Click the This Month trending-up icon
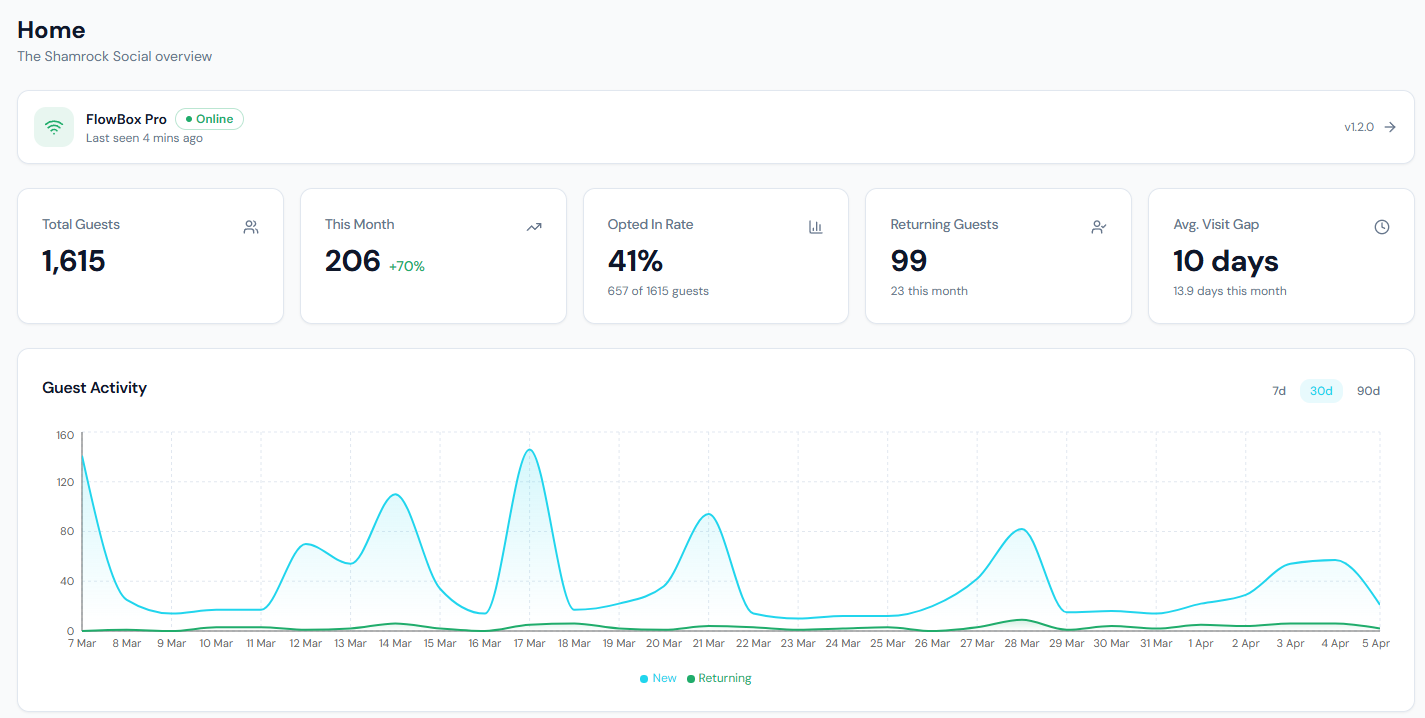Viewport: 1425px width, 718px height. click(534, 227)
